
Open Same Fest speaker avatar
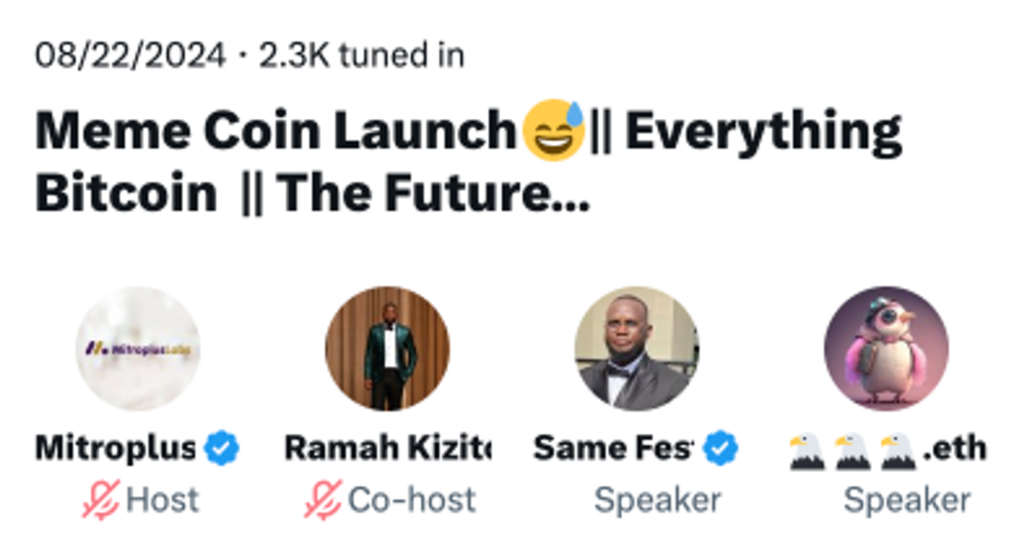coord(637,349)
